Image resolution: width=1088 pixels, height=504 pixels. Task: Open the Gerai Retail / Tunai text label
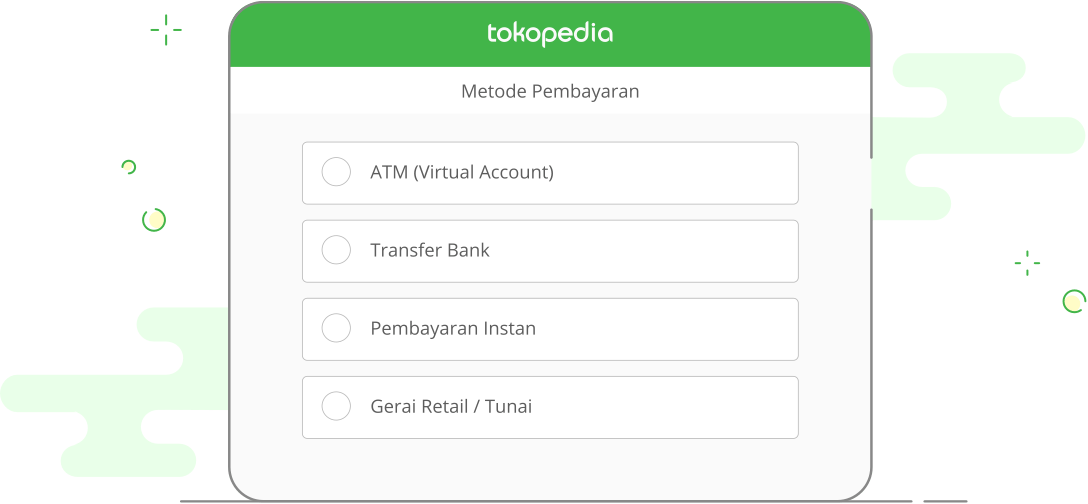pos(451,406)
